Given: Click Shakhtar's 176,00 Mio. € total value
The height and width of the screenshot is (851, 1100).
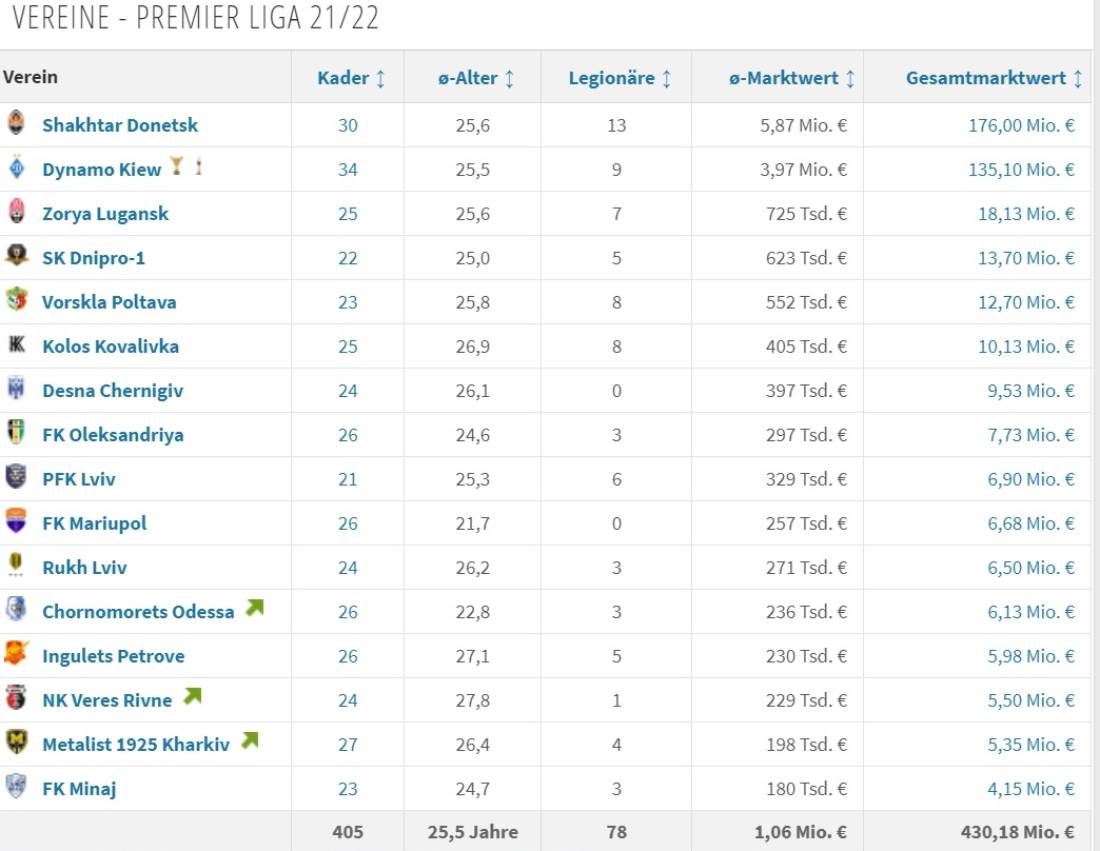Looking at the screenshot, I should click(x=1021, y=125).
